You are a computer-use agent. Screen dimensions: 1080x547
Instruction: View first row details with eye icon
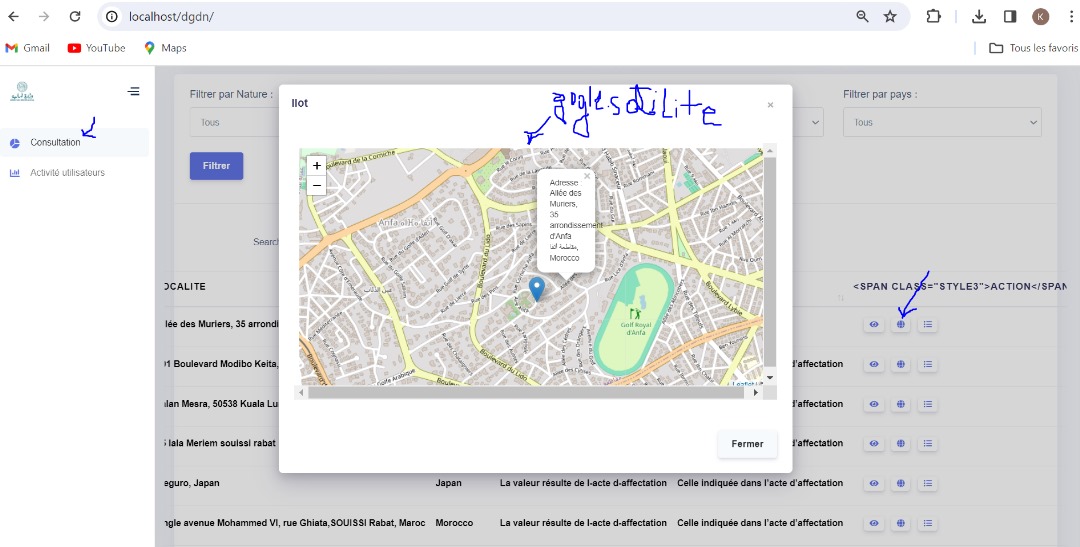pos(874,324)
